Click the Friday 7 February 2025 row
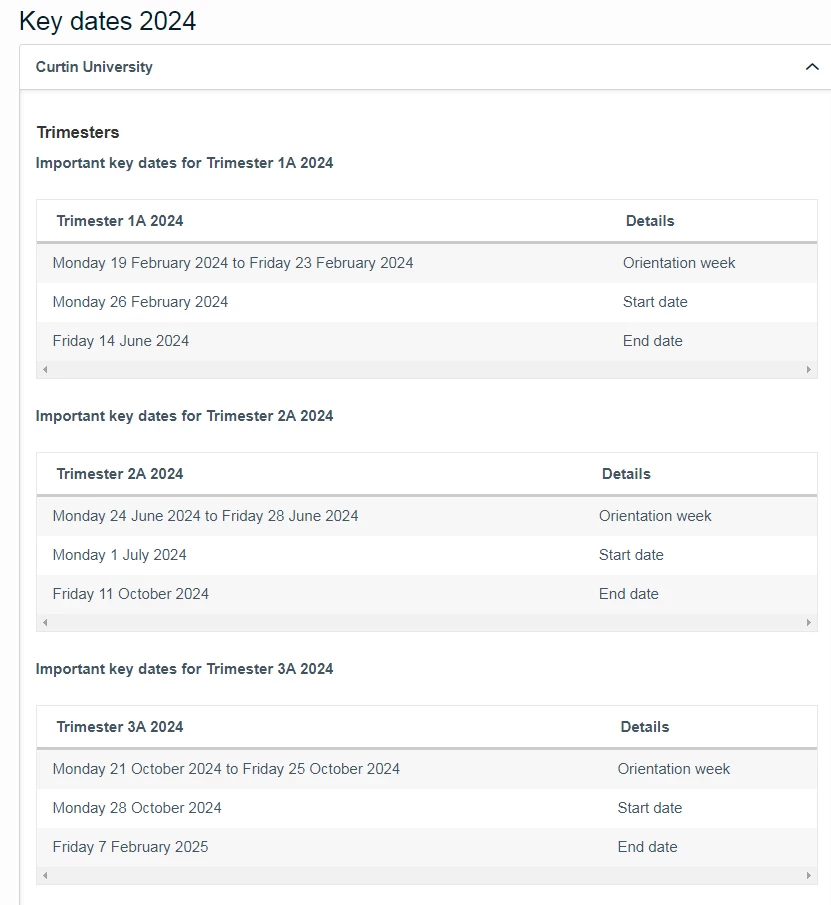831x905 pixels. [x=427, y=847]
